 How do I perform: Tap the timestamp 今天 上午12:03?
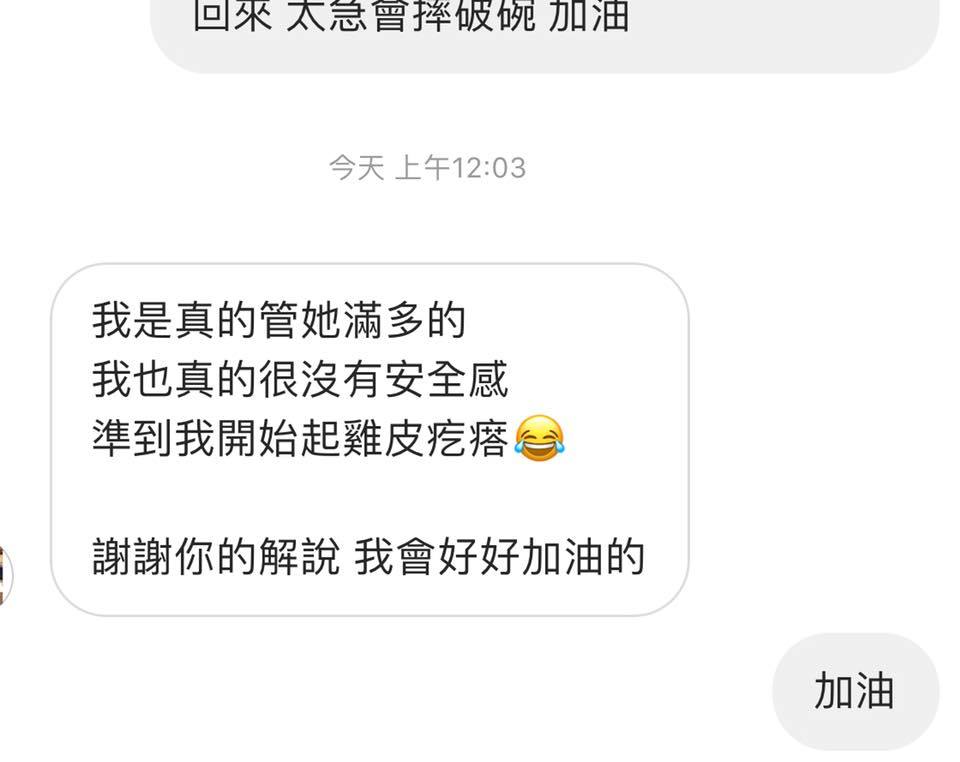[427, 168]
